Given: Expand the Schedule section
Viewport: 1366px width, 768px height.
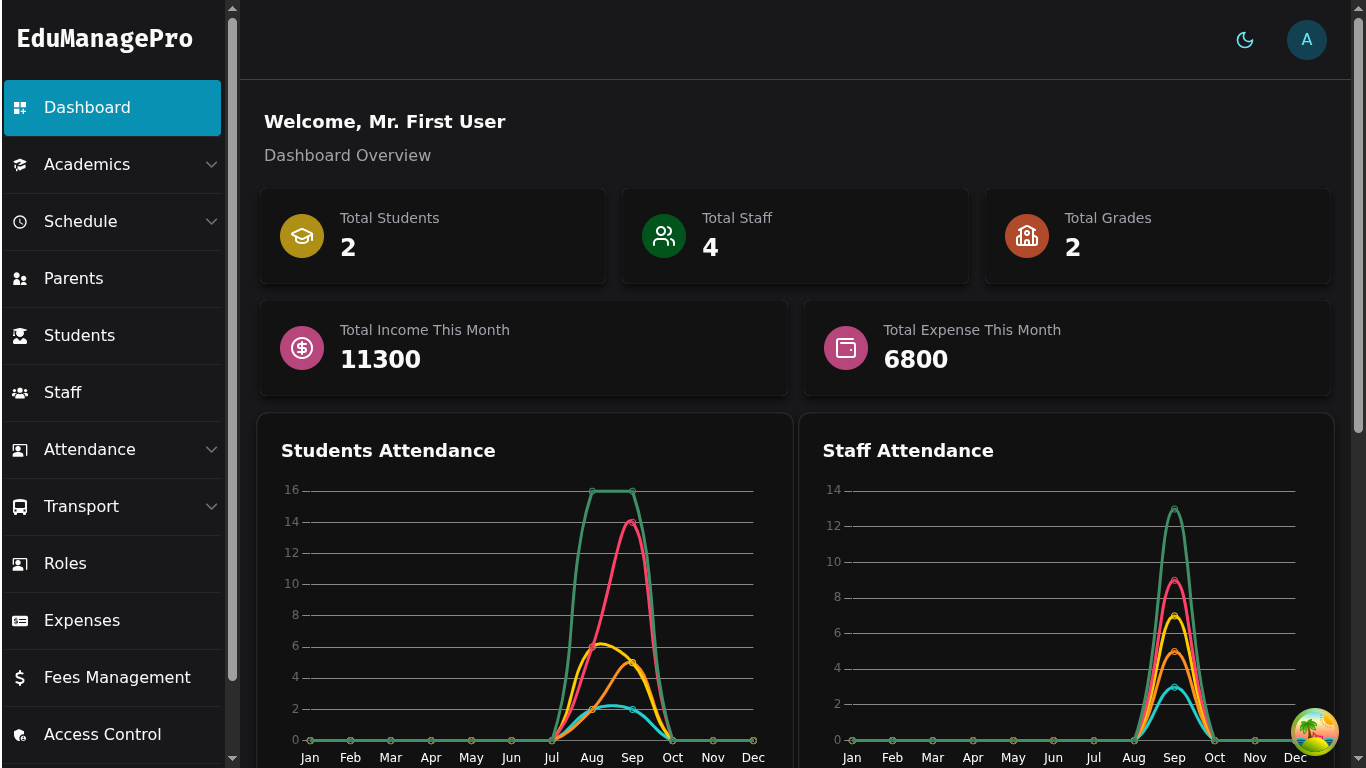Looking at the screenshot, I should tap(211, 221).
